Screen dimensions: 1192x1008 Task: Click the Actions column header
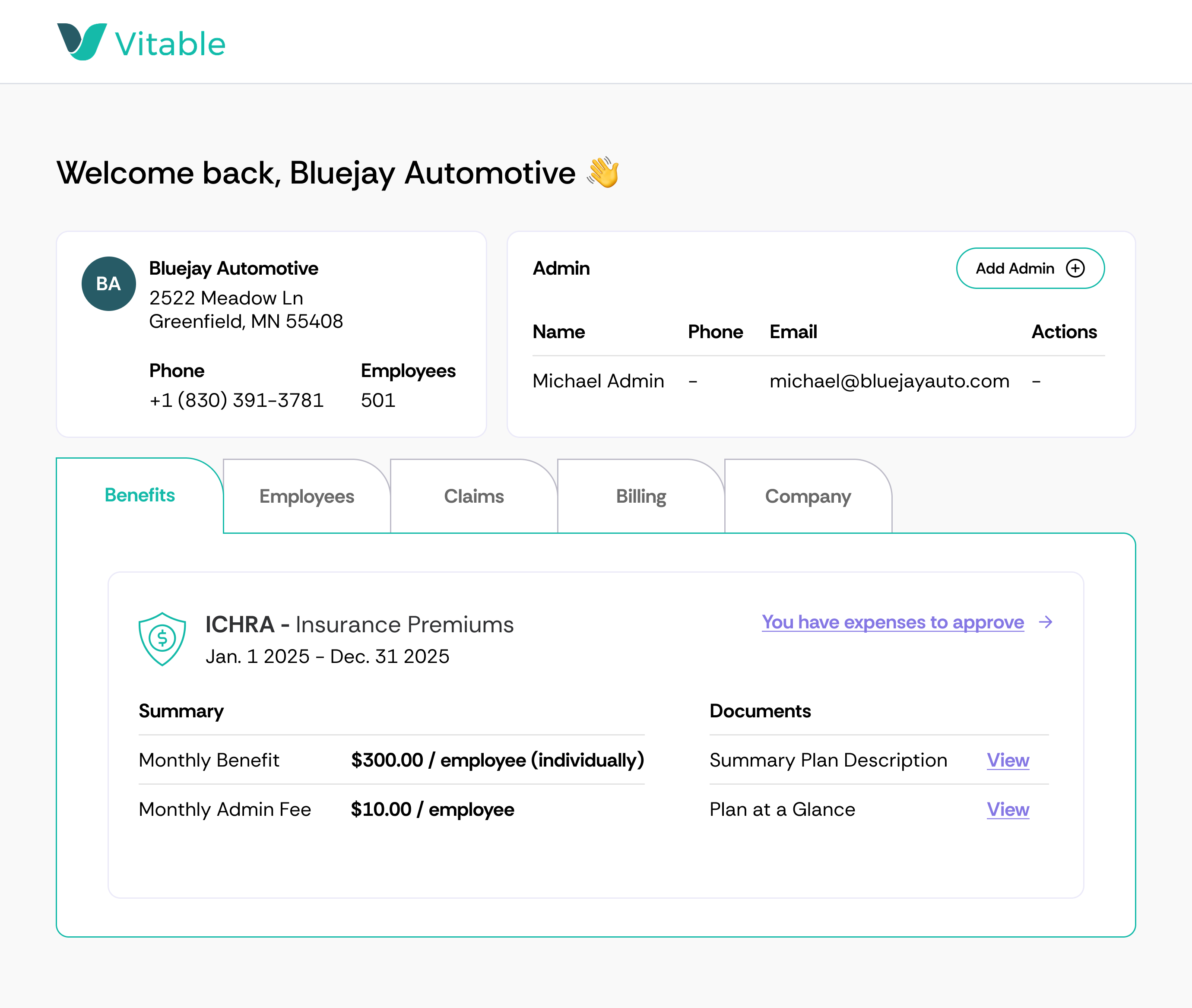pyautogui.click(x=1064, y=331)
